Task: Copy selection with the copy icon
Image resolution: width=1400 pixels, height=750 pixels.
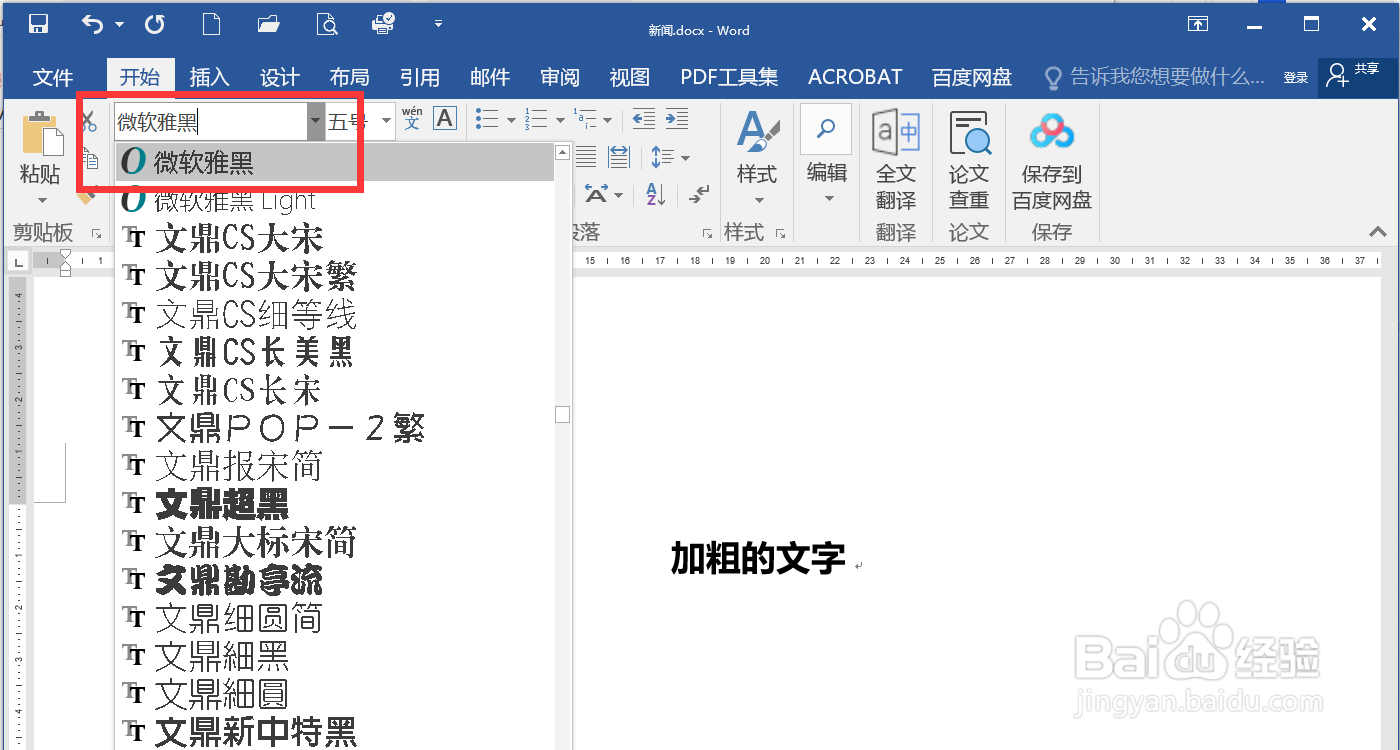Action: [x=90, y=160]
